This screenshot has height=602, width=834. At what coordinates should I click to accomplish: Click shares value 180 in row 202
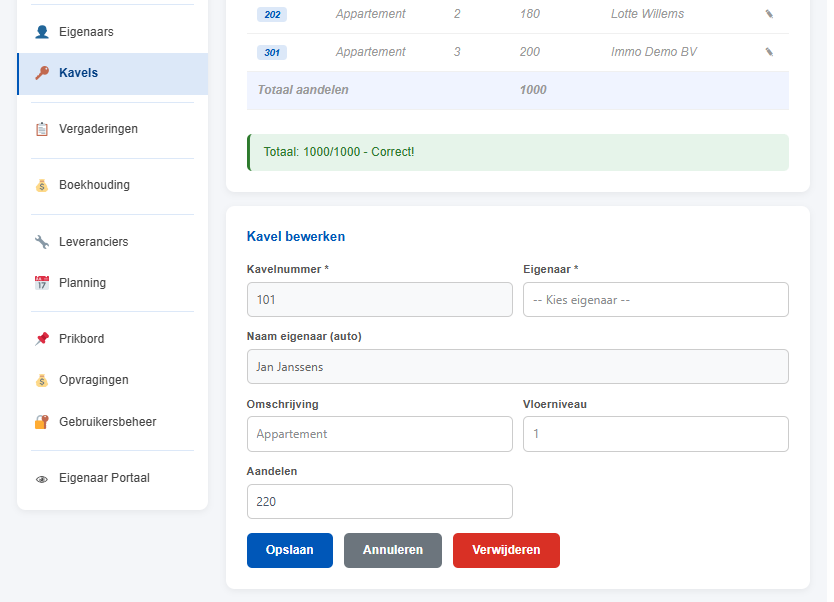[x=530, y=14]
